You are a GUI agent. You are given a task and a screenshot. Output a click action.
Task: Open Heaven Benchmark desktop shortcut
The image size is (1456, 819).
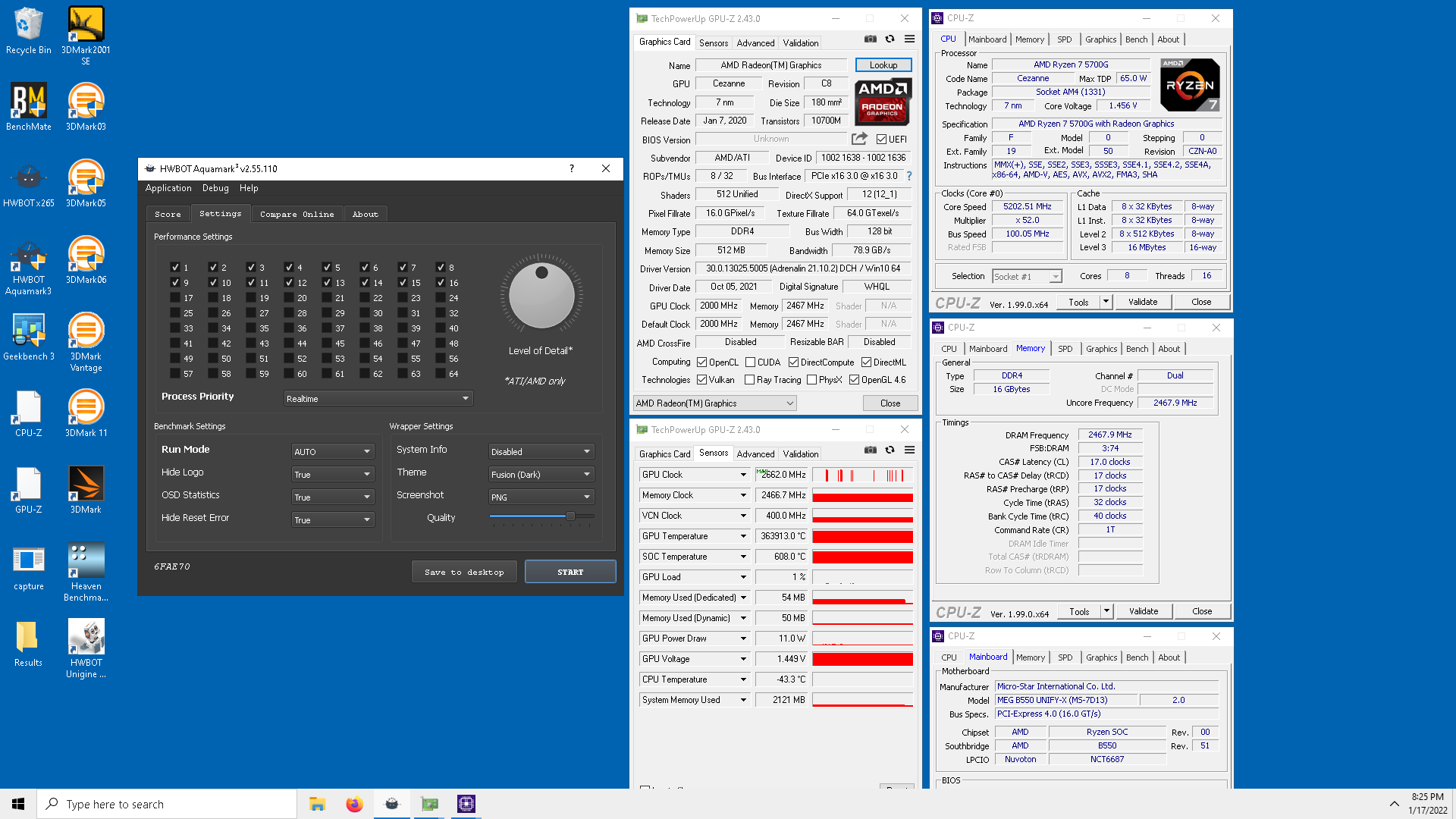point(86,572)
